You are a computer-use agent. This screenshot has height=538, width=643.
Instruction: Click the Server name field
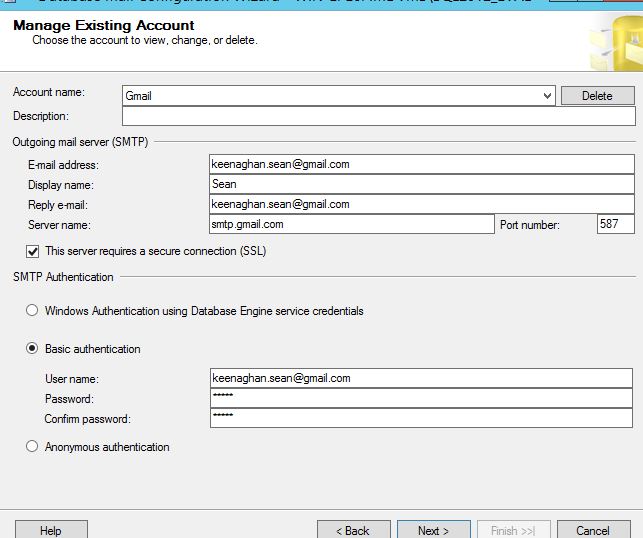click(x=351, y=224)
